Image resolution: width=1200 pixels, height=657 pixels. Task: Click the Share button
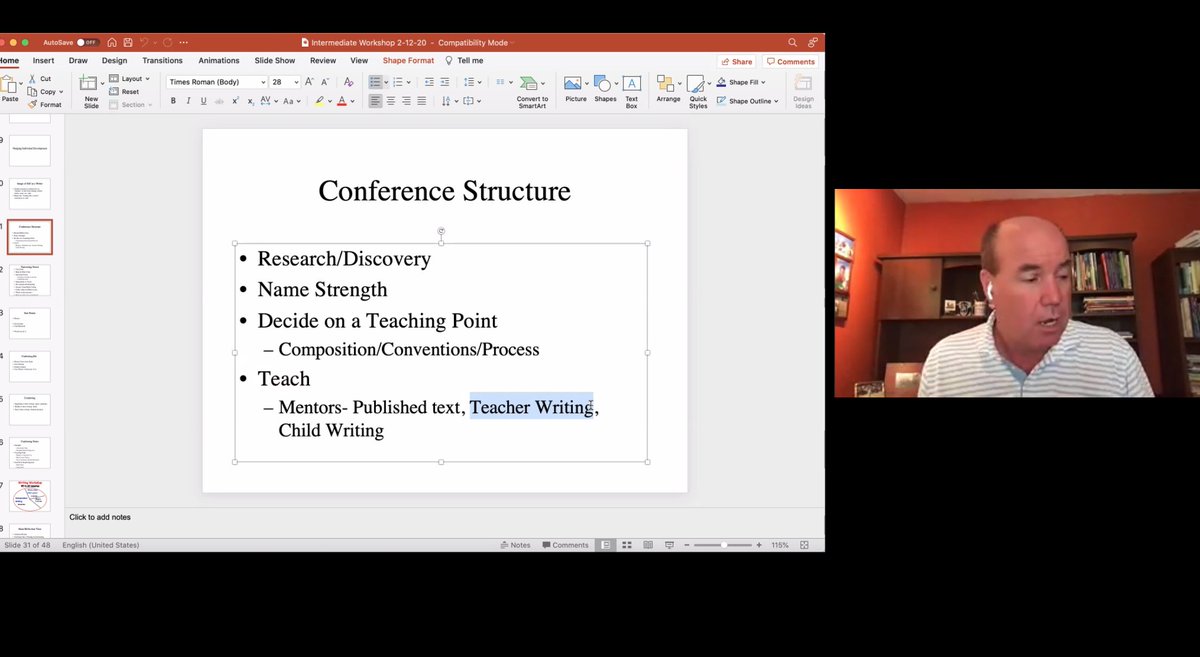click(736, 61)
